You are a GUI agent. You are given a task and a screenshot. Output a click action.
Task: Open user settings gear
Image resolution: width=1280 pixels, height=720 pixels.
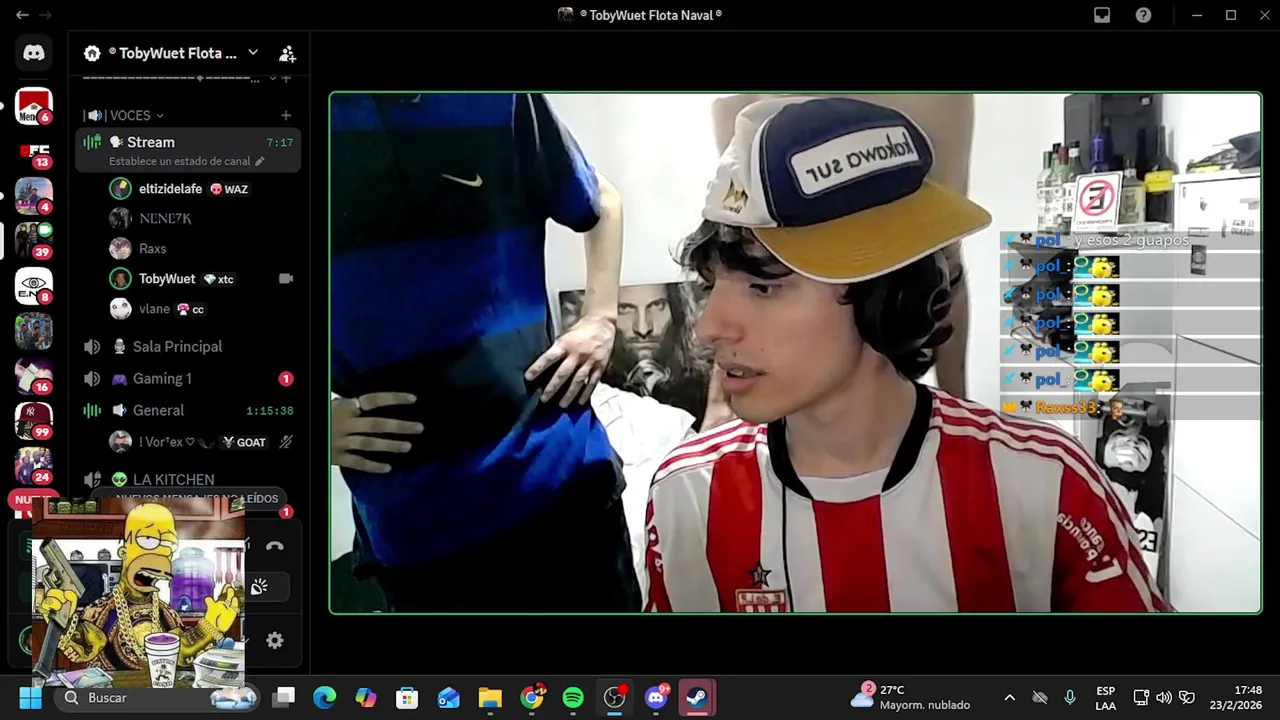pos(275,641)
